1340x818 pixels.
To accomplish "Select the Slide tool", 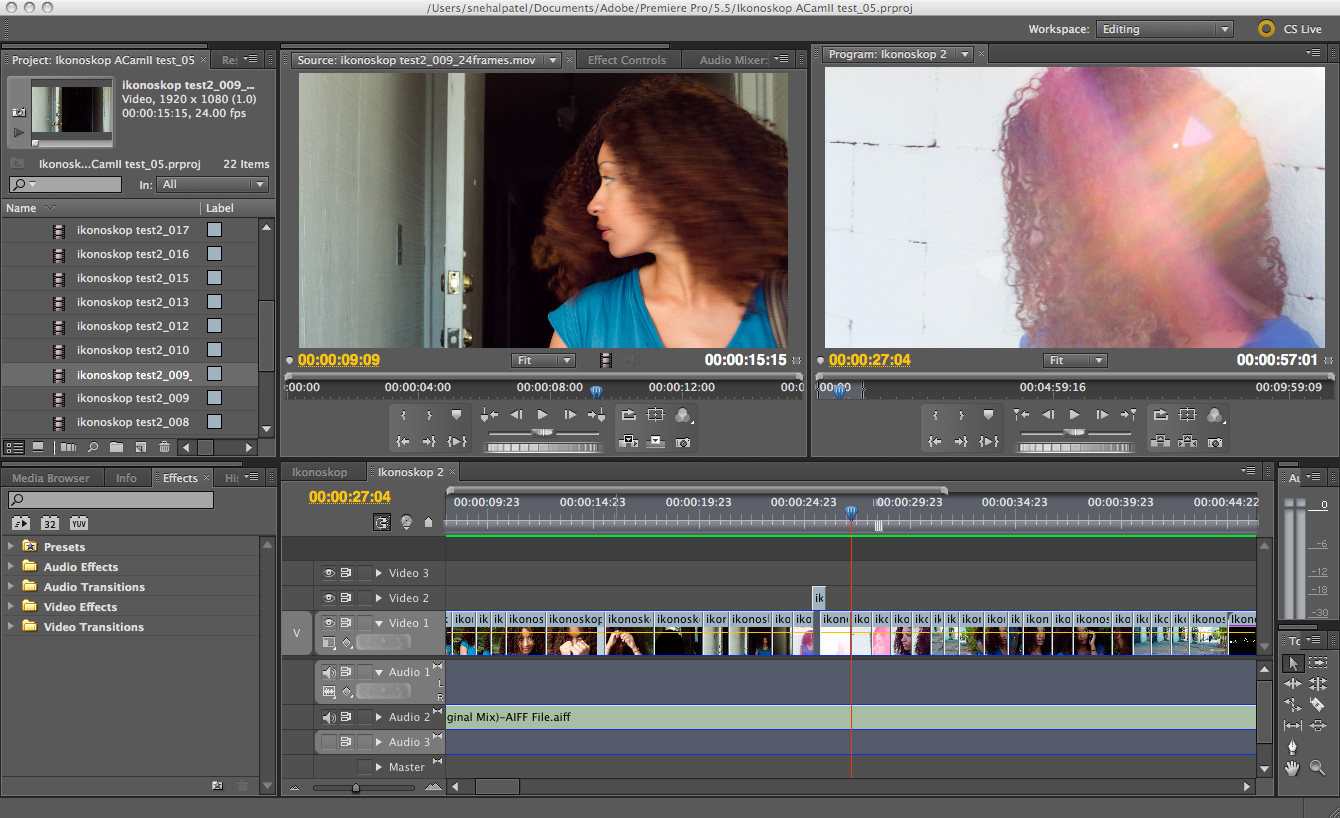I will 1318,726.
